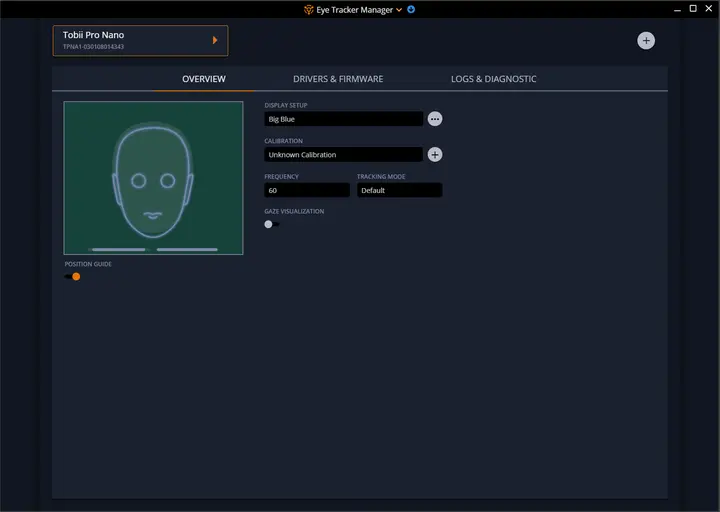The height and width of the screenshot is (512, 720).
Task: Click the add eye tracker plus icon
Action: pyautogui.click(x=646, y=41)
